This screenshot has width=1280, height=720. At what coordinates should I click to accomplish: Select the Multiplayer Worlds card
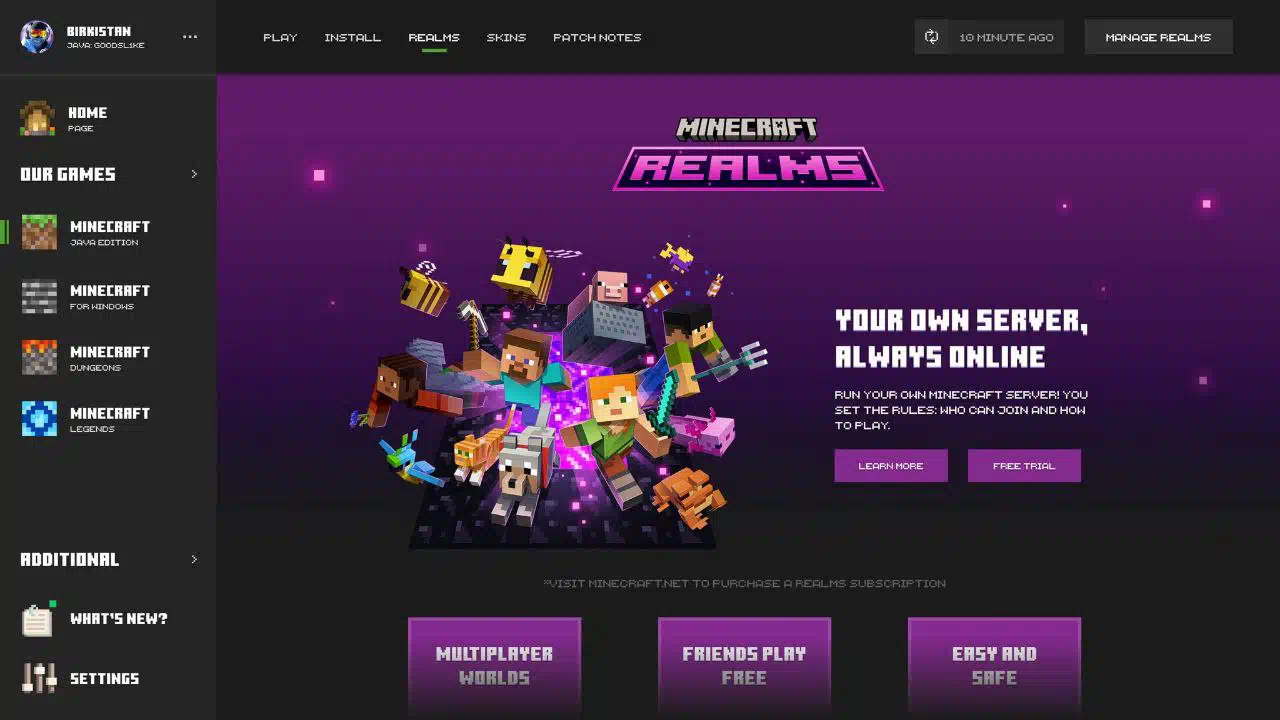pyautogui.click(x=494, y=666)
